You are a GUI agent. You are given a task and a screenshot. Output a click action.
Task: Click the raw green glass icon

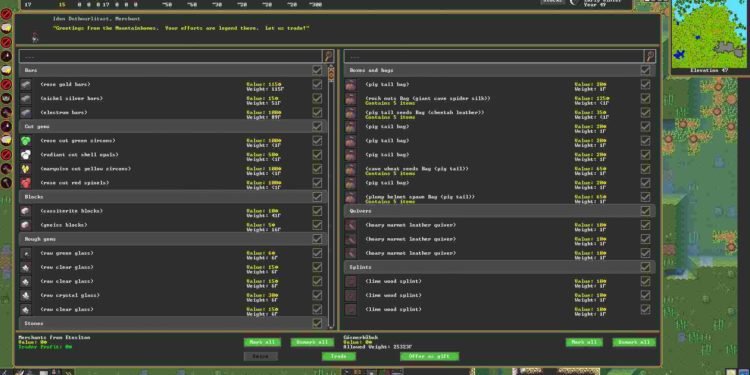pos(26,253)
